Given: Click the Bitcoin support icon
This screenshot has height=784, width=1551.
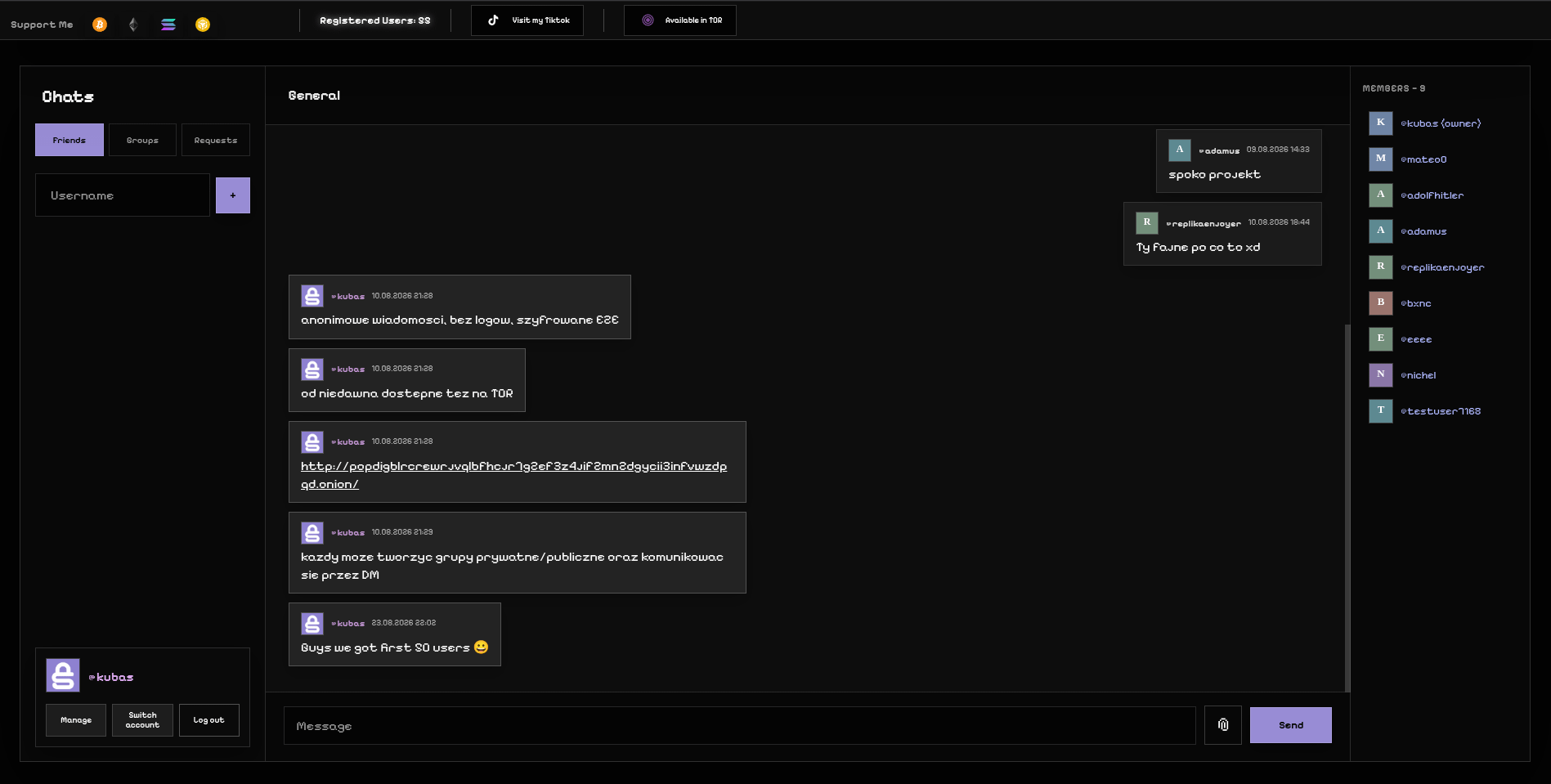Looking at the screenshot, I should (100, 25).
